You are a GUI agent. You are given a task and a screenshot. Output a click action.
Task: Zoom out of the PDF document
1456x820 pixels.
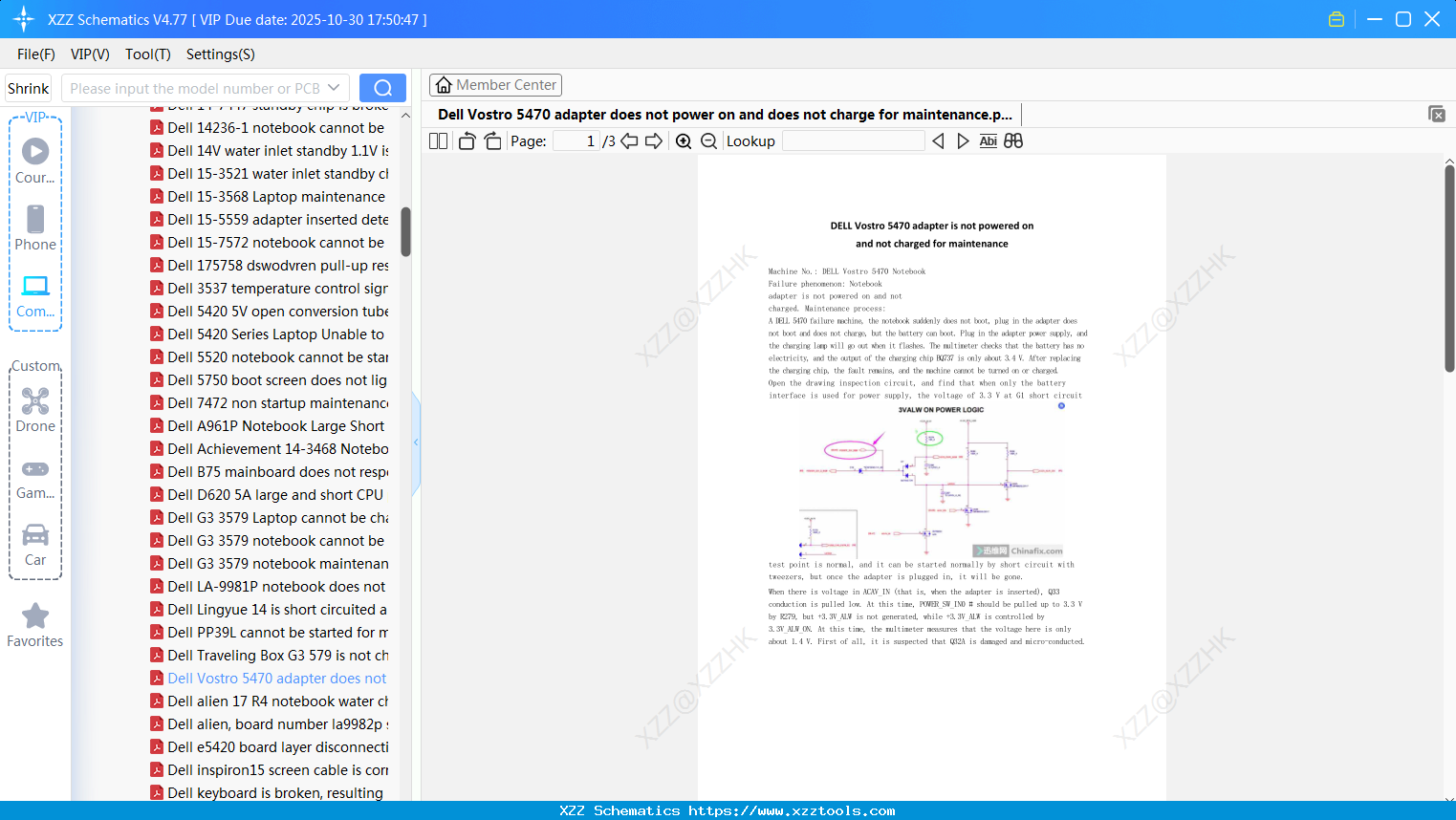click(709, 141)
